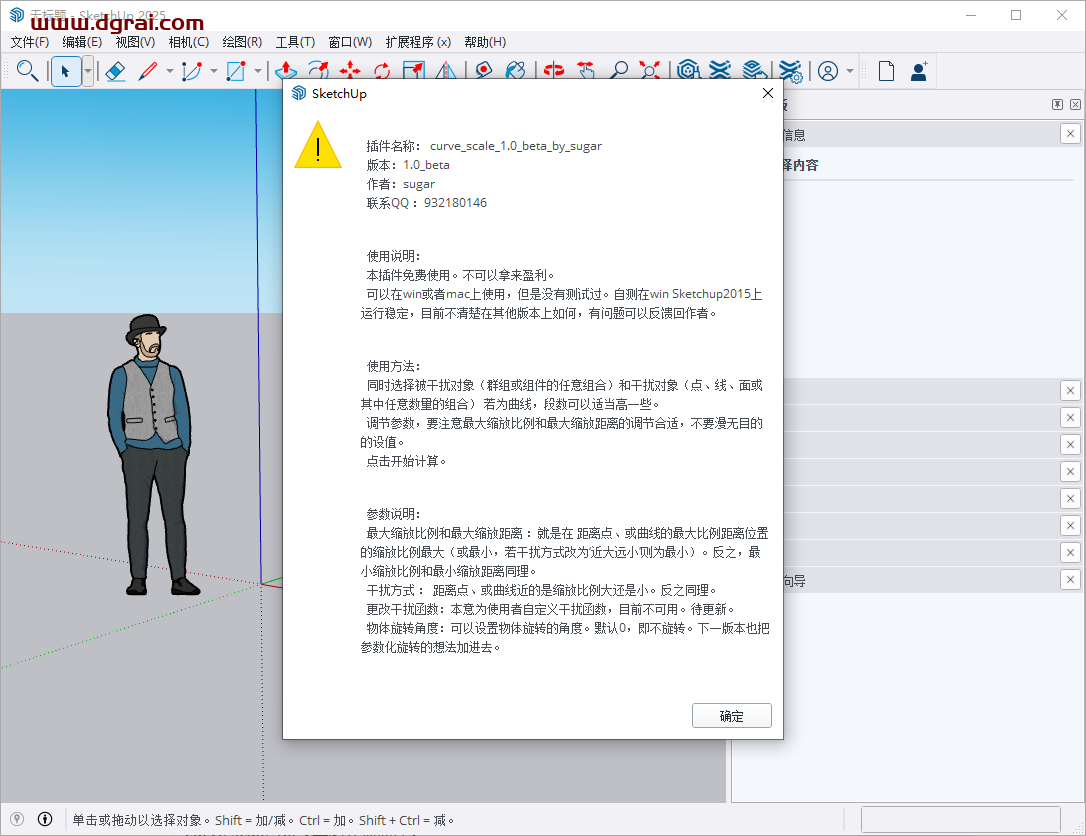
Task: Open the 窗口(W) menu
Action: (x=350, y=42)
